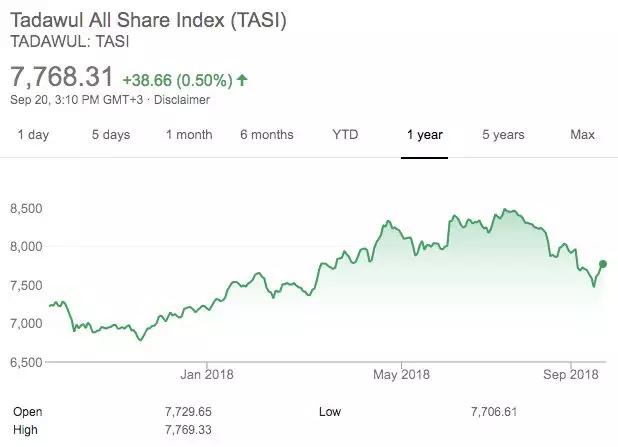This screenshot has width=618, height=447.
Task: Click the active 1 year tab
Action: [x=424, y=135]
